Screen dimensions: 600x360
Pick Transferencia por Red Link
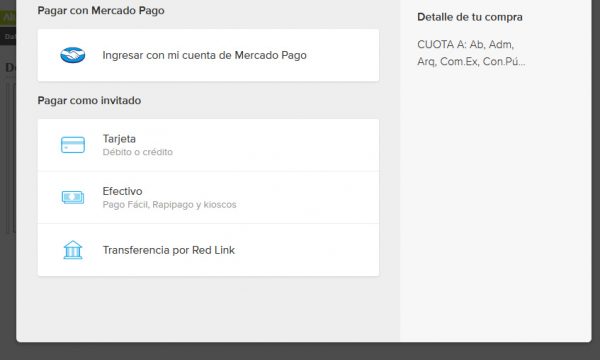[208, 250]
